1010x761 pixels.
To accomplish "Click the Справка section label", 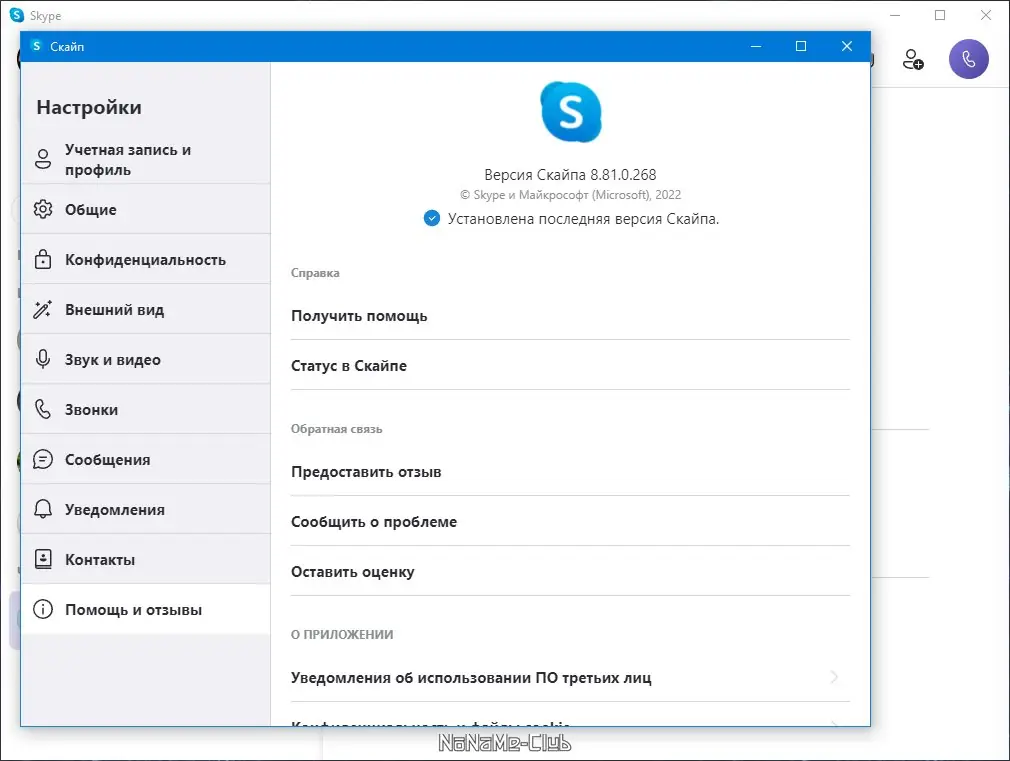I will [315, 273].
